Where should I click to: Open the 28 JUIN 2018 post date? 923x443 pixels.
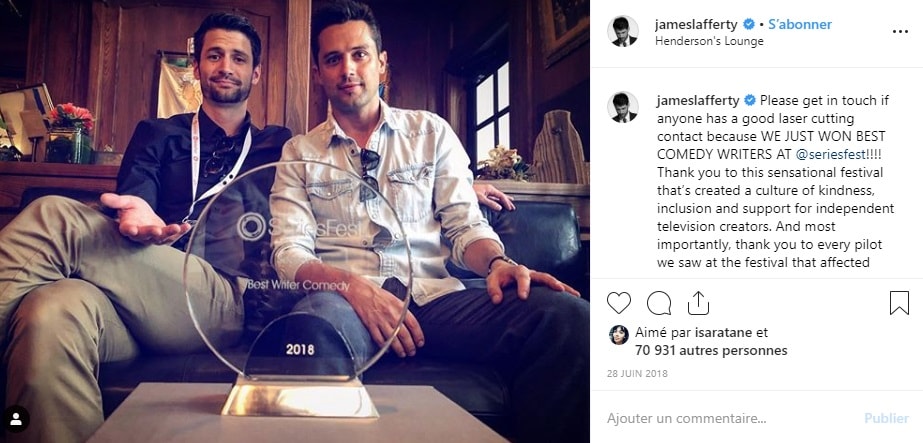click(x=637, y=374)
